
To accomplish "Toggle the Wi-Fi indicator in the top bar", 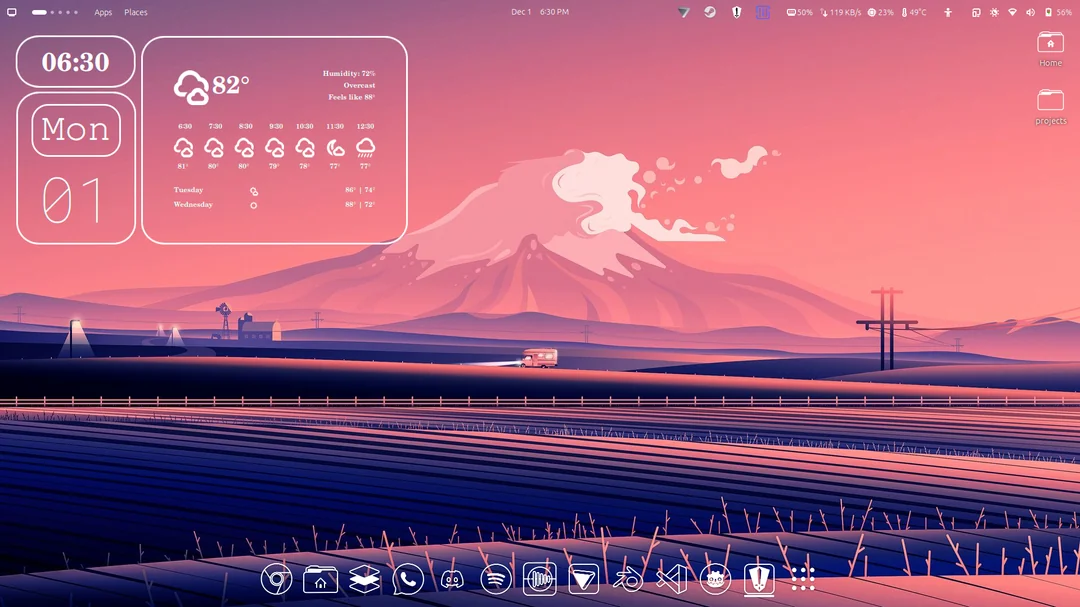I will click(x=1013, y=13).
